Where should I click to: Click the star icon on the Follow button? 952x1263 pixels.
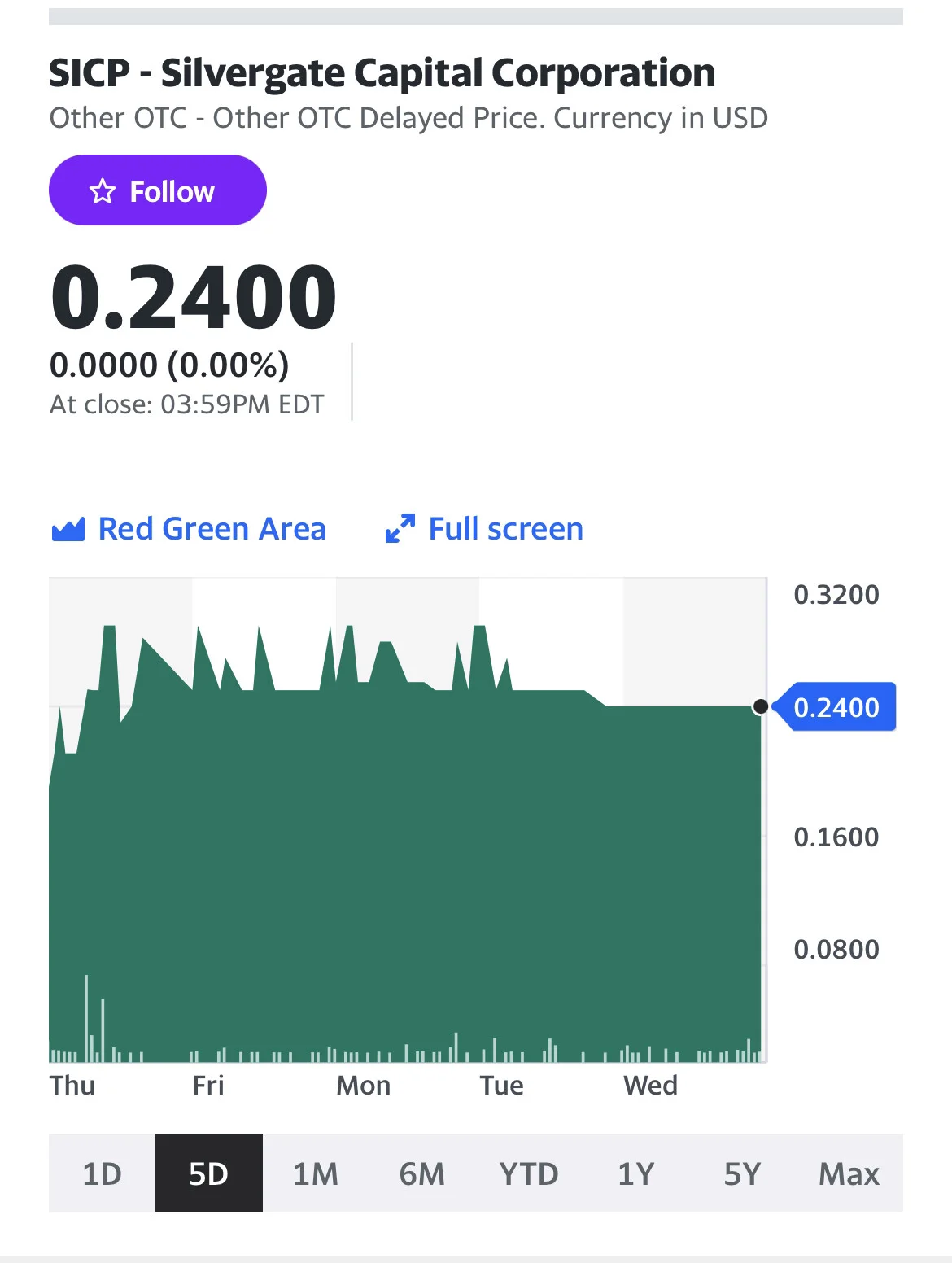point(103,192)
